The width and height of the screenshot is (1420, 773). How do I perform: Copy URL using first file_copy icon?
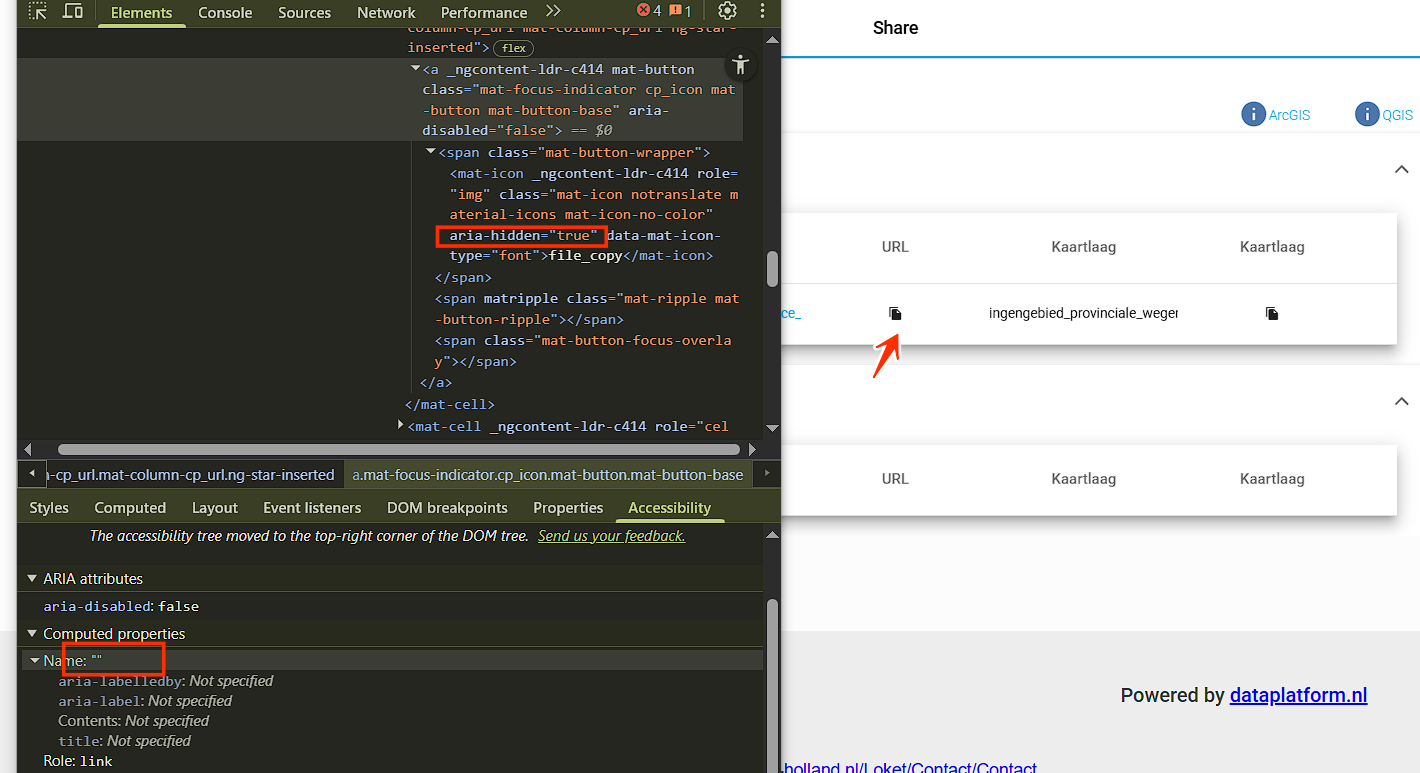(895, 314)
